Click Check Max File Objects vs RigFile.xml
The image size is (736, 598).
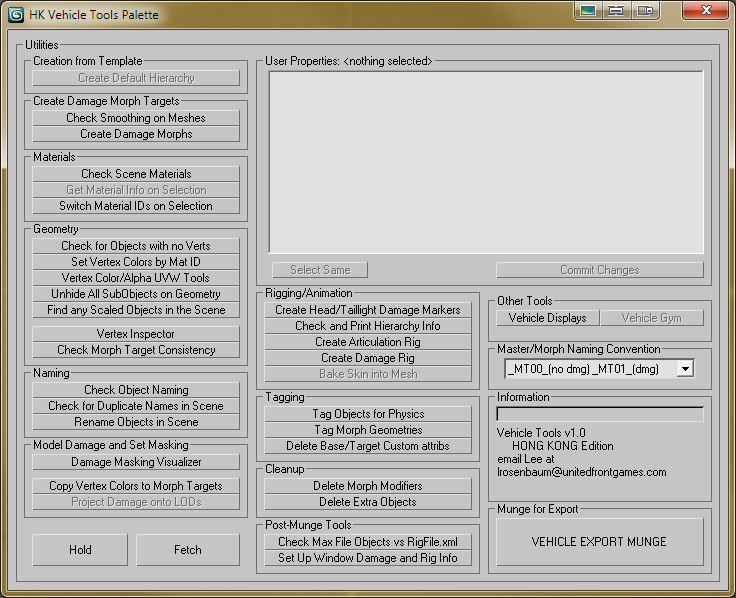[368, 542]
